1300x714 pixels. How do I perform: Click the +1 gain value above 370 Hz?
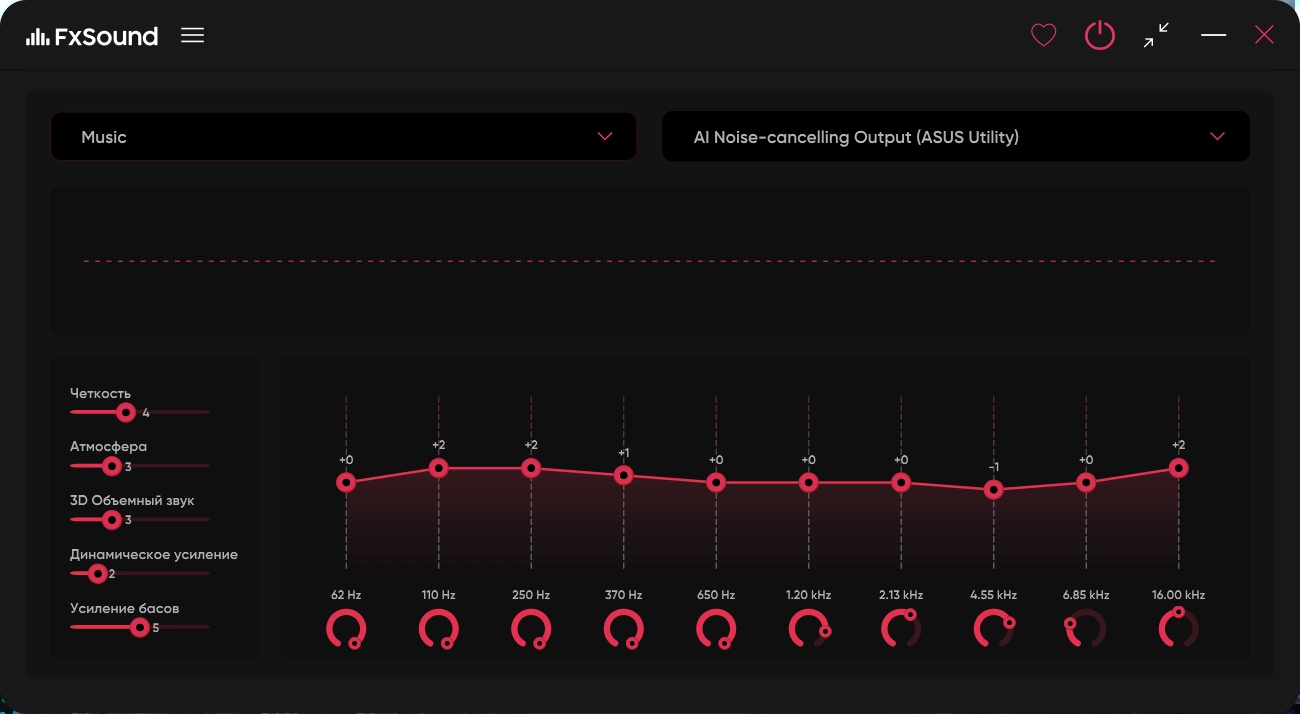(623, 453)
